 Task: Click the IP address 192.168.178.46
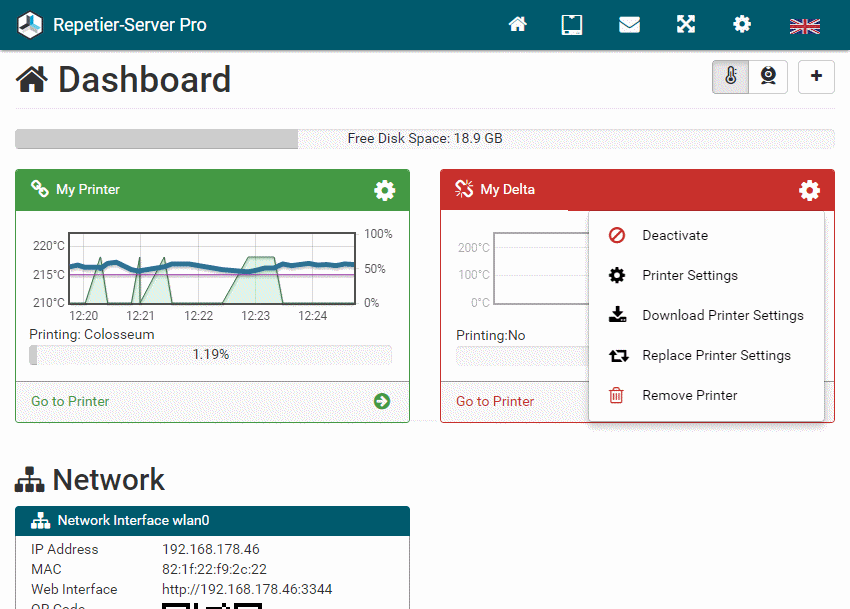[x=211, y=549]
